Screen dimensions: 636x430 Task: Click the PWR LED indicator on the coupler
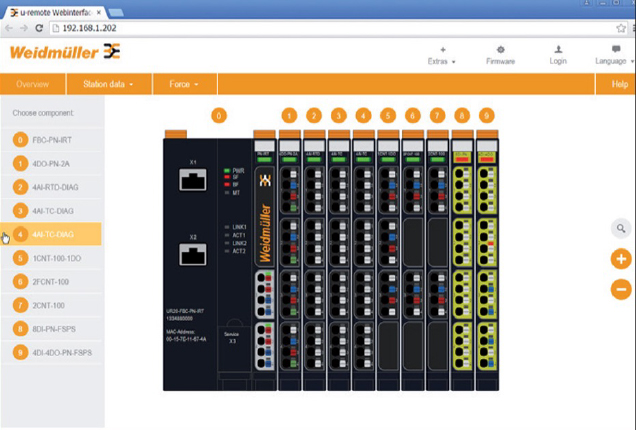pyautogui.click(x=227, y=171)
